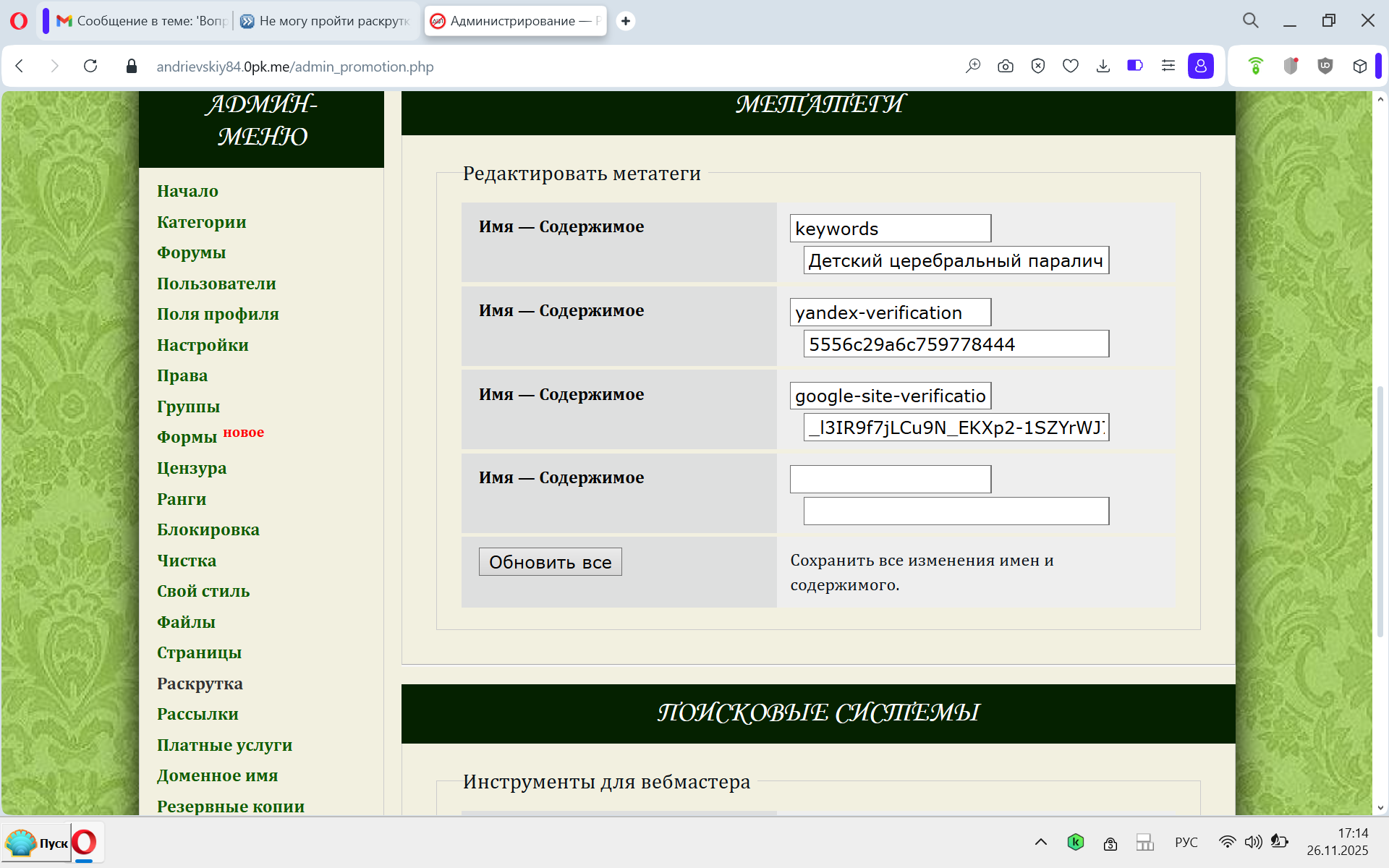Open the downloads icon in toolbar

pyautogui.click(x=1103, y=66)
